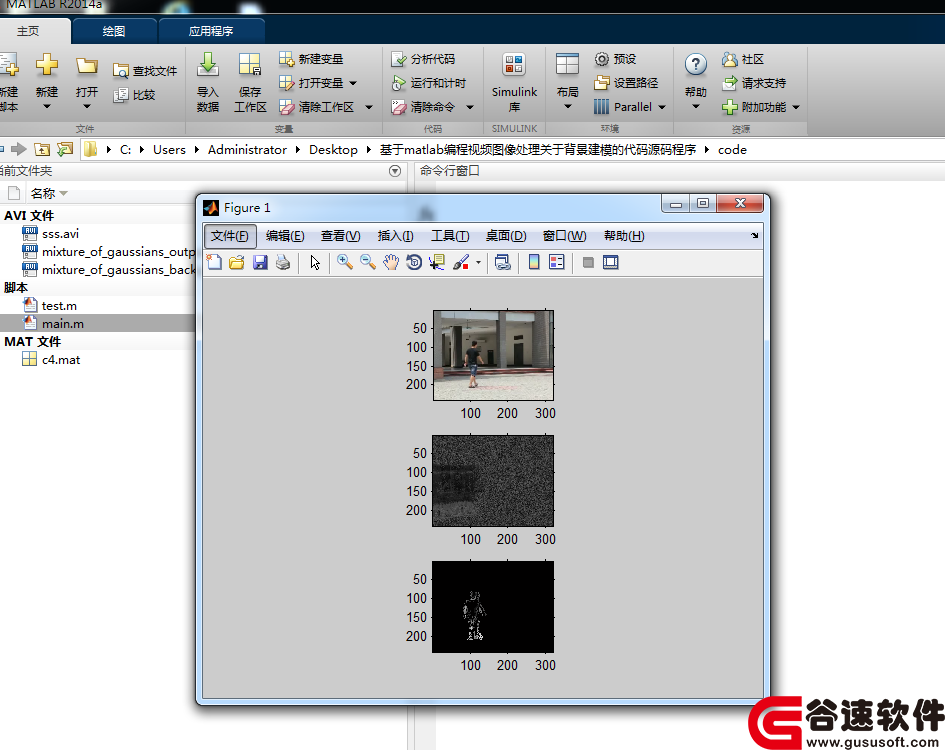Expand 打开变量 dropdown
Screen dimensions: 945x750
(353, 83)
